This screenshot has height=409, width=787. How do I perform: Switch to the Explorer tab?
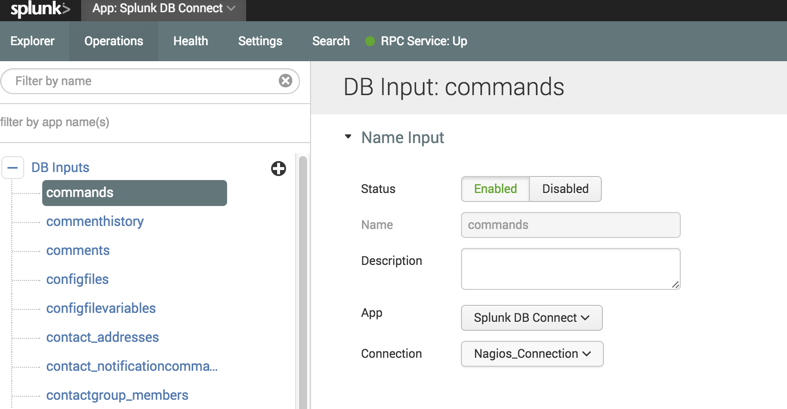point(32,41)
